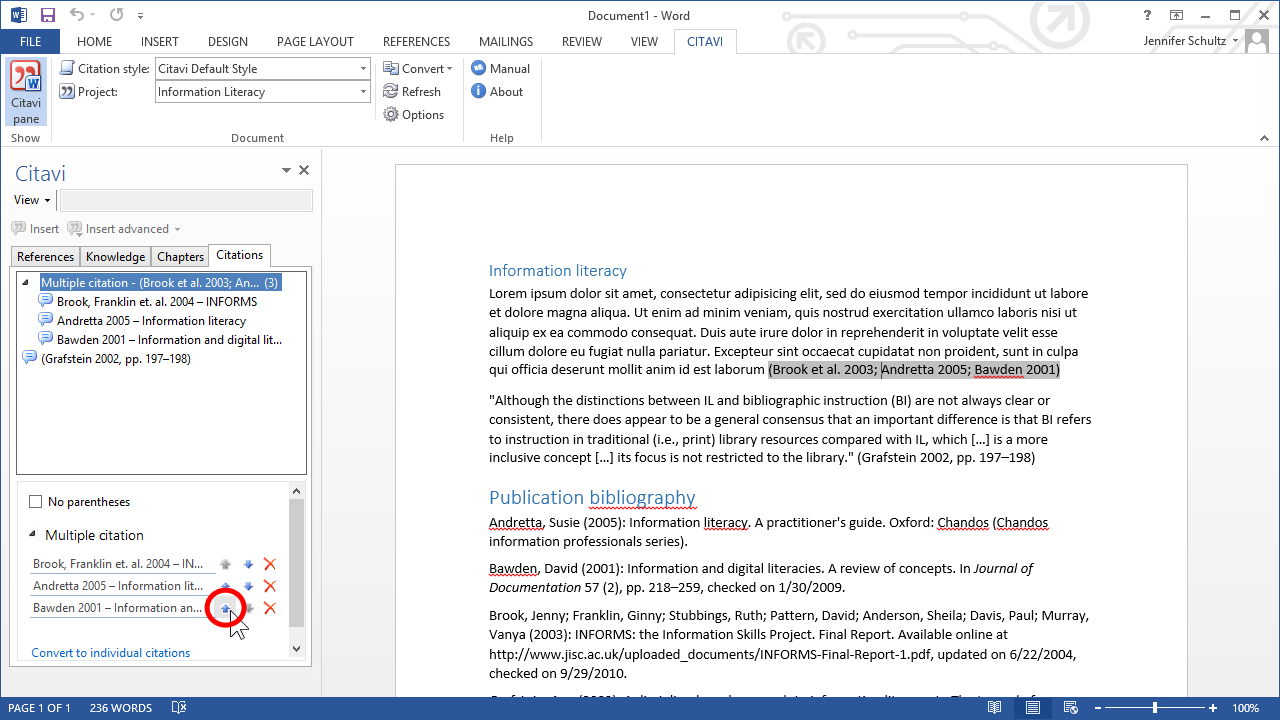This screenshot has height=720, width=1280.
Task: Collapse the Multiple citation section header
Action: pos(32,535)
